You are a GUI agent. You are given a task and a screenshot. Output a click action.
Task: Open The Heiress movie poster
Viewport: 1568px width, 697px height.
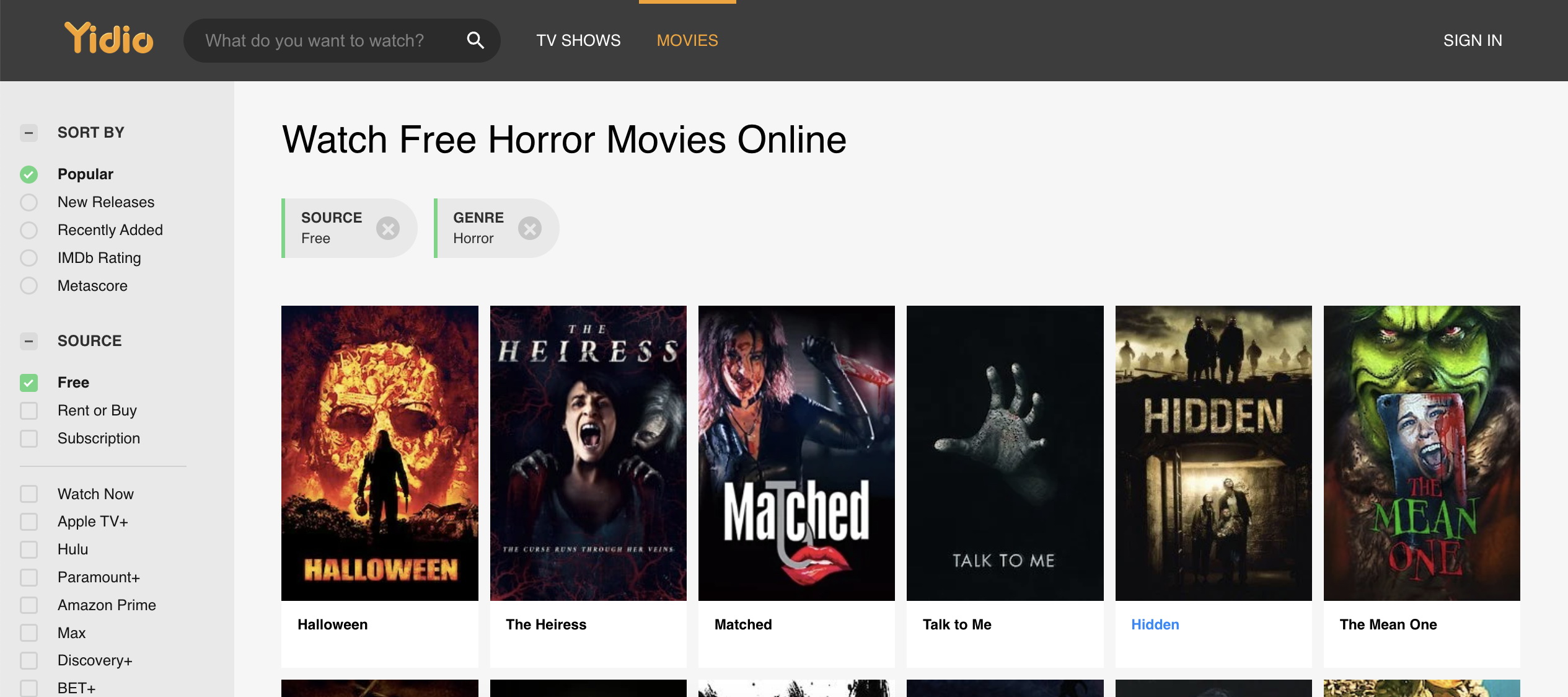pyautogui.click(x=588, y=453)
